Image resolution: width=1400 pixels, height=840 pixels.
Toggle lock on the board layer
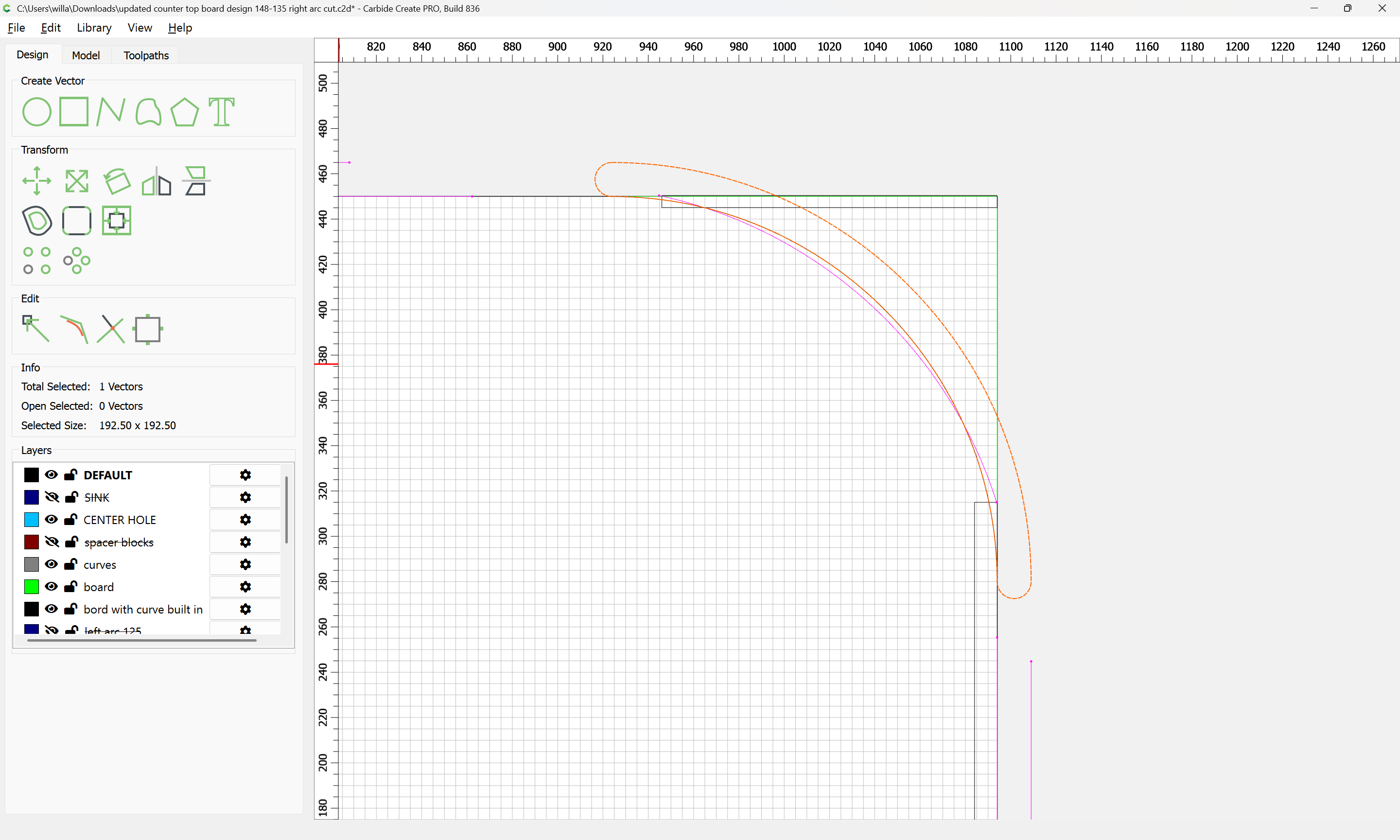point(71,586)
